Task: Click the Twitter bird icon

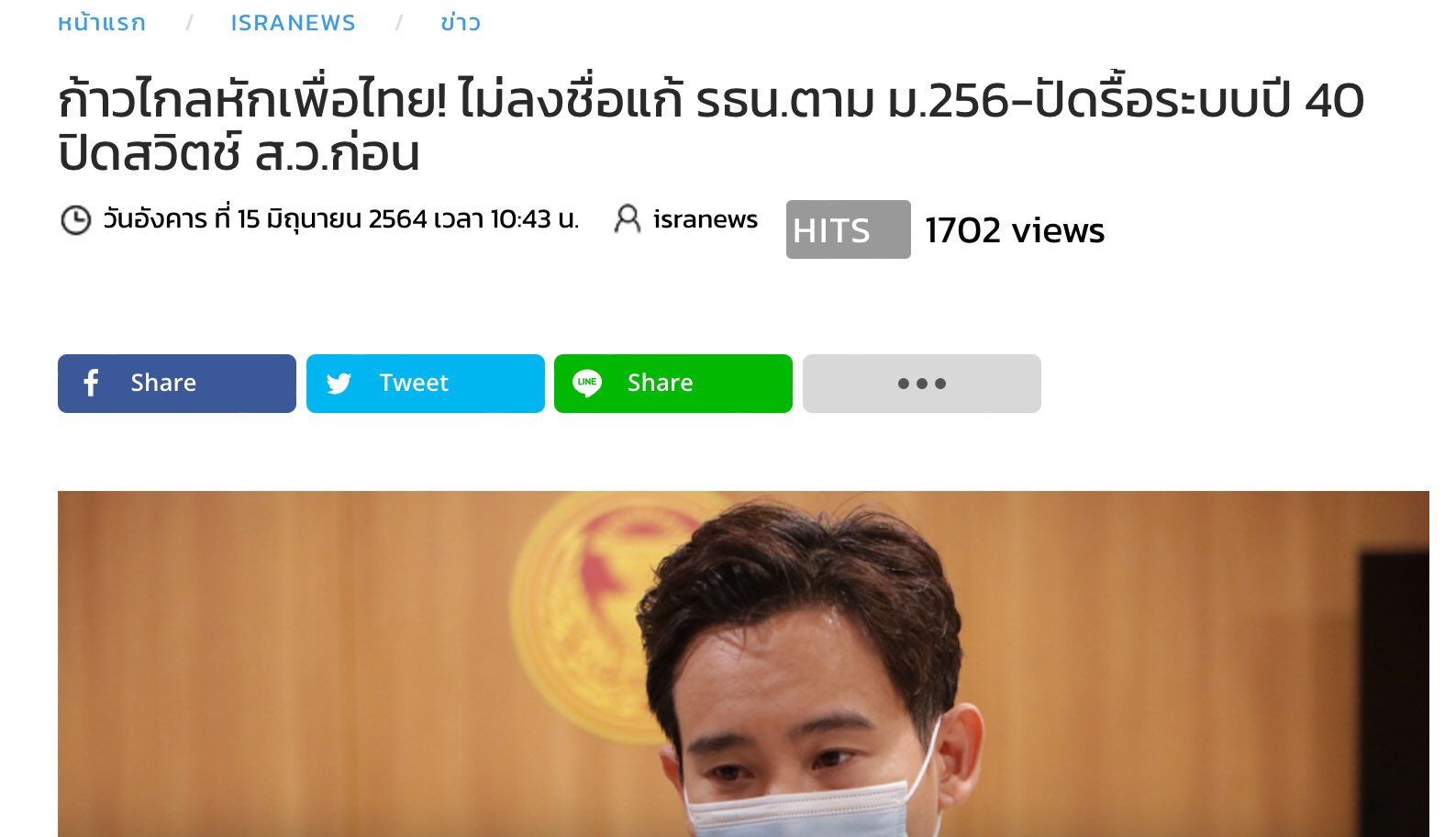Action: [x=339, y=384]
